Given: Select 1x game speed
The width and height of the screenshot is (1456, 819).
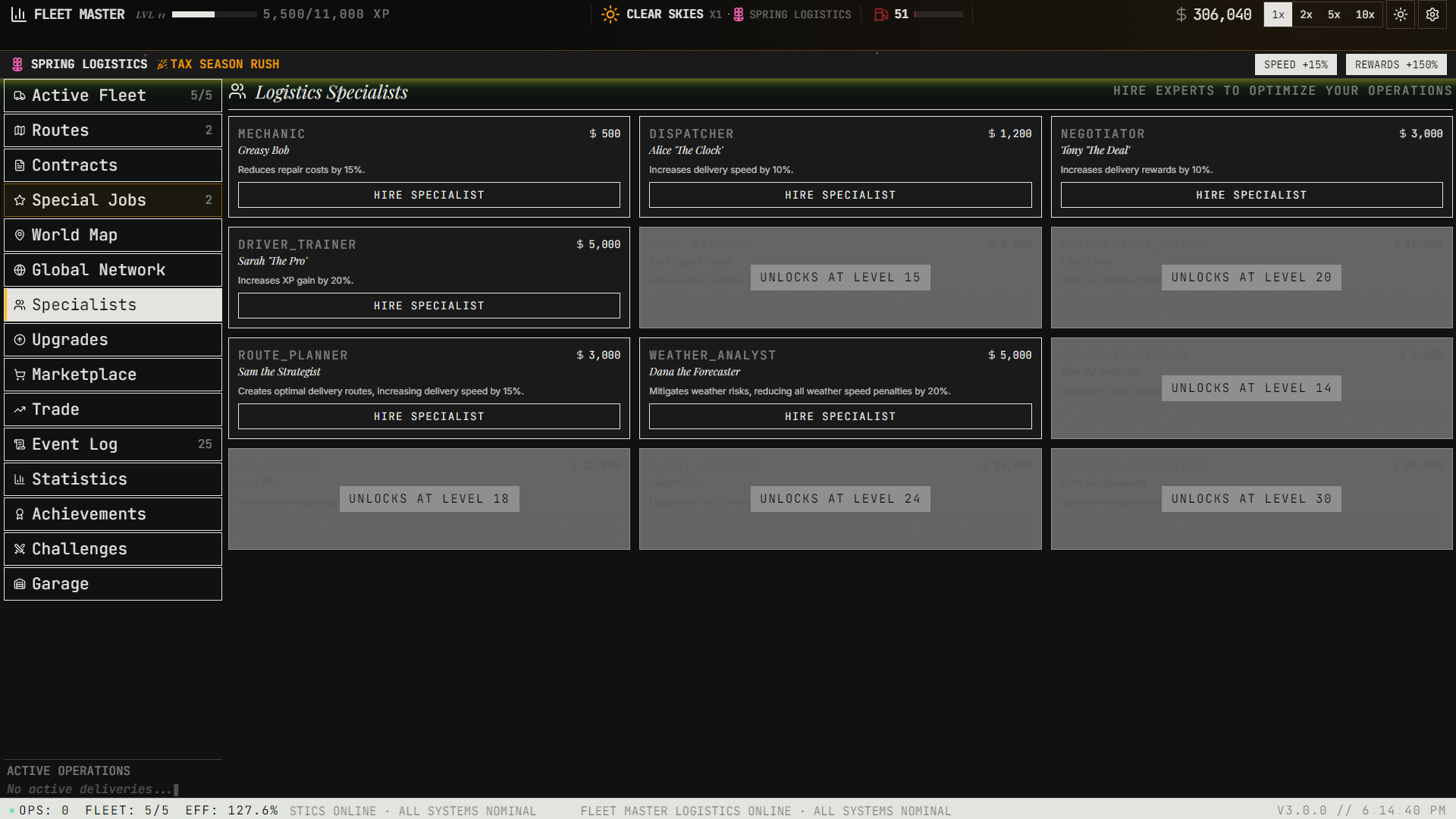Looking at the screenshot, I should click(x=1278, y=14).
